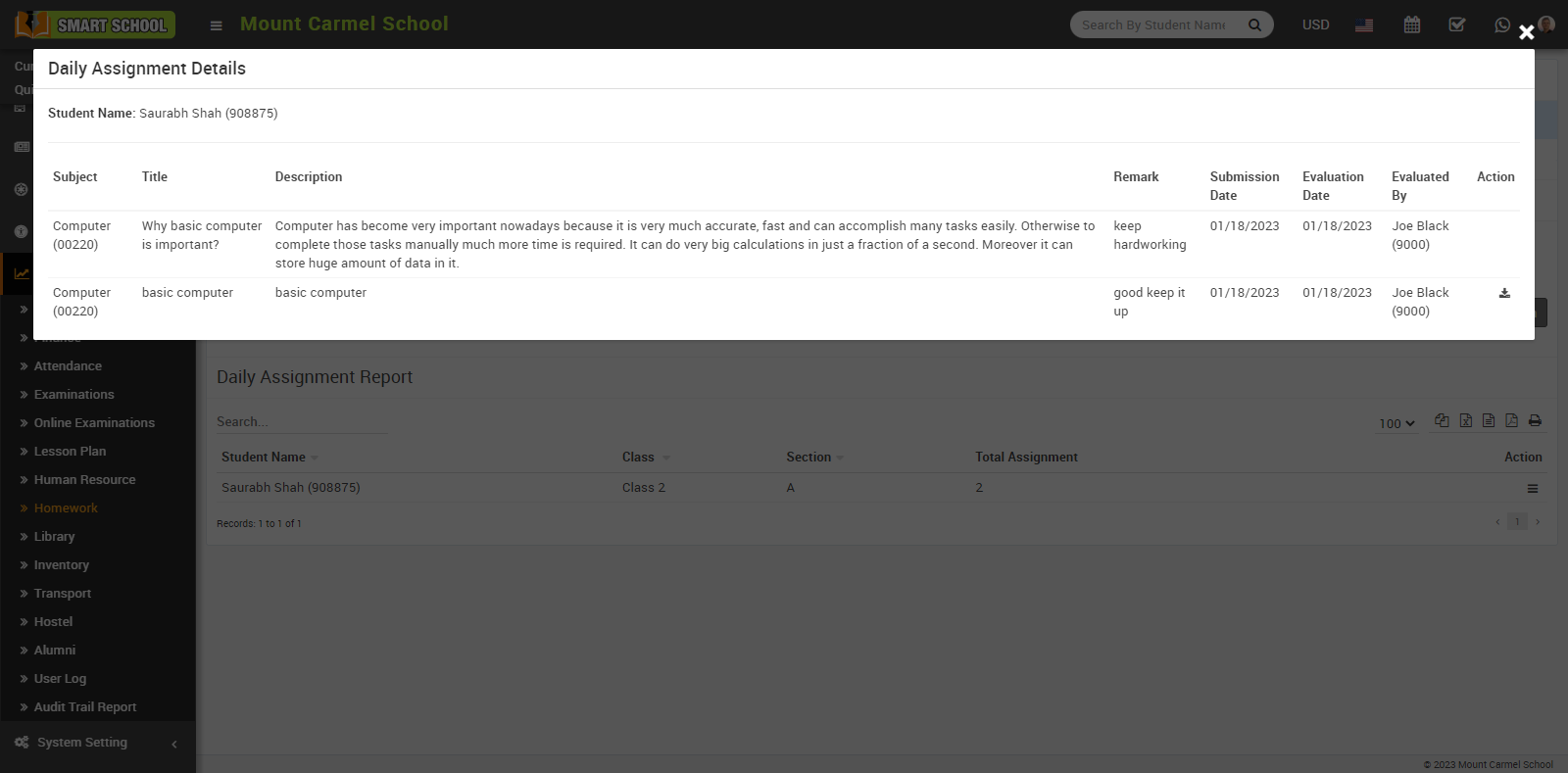Open Homework in the sidebar menu
1568x773 pixels.
[66, 508]
